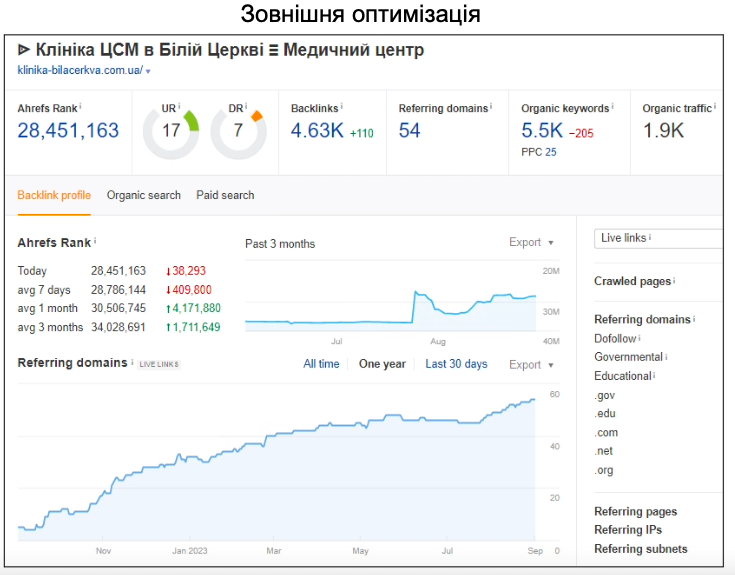Open the klinika-bilacerkva.com.ua/ link
Viewport: 735px width, 575px height.
coord(80,70)
